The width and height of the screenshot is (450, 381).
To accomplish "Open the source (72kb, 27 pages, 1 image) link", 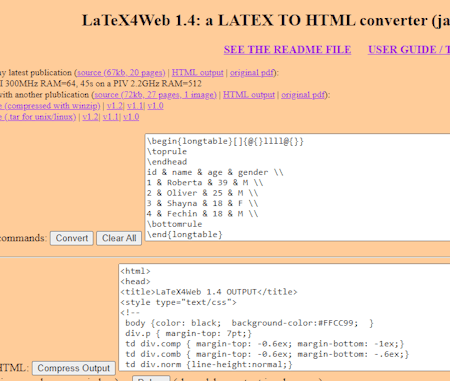I will coord(155,95).
